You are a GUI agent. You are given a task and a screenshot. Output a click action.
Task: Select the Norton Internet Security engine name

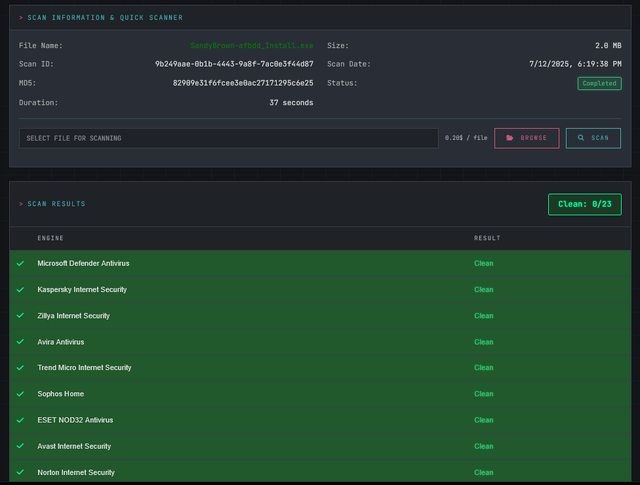point(76,472)
